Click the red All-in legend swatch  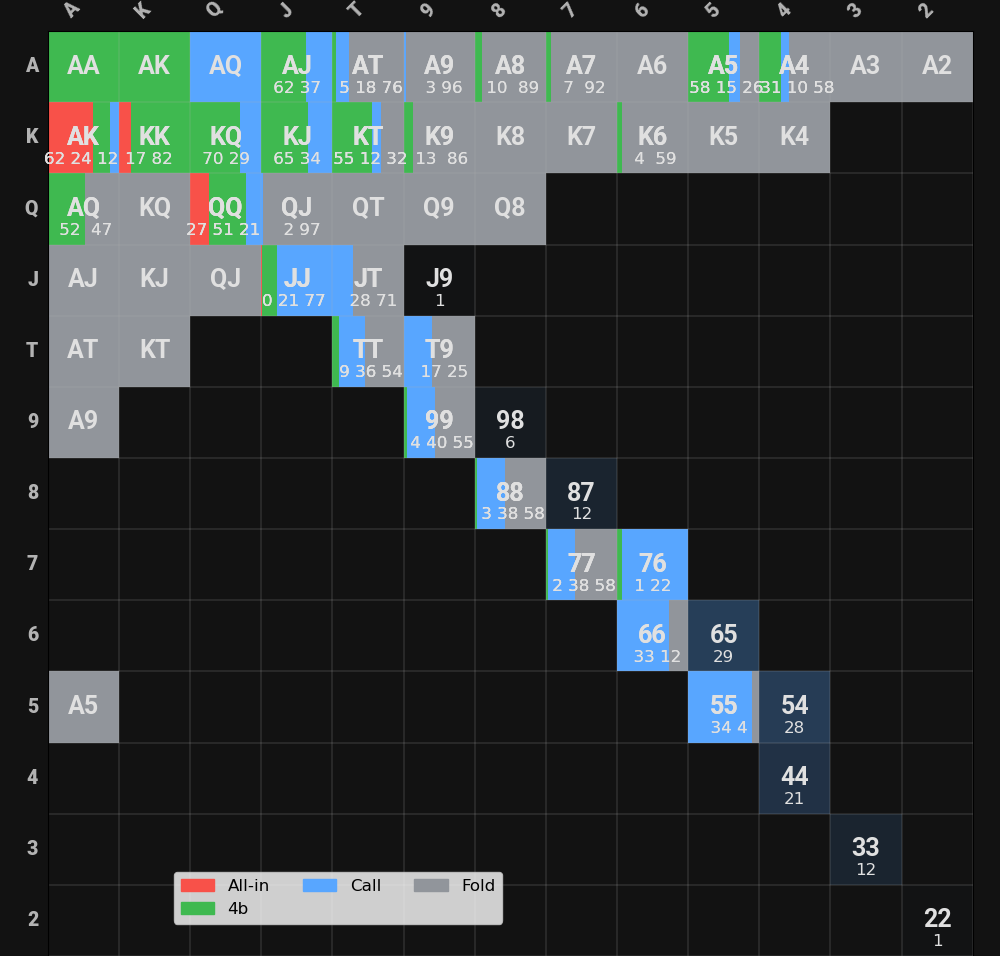point(197,885)
